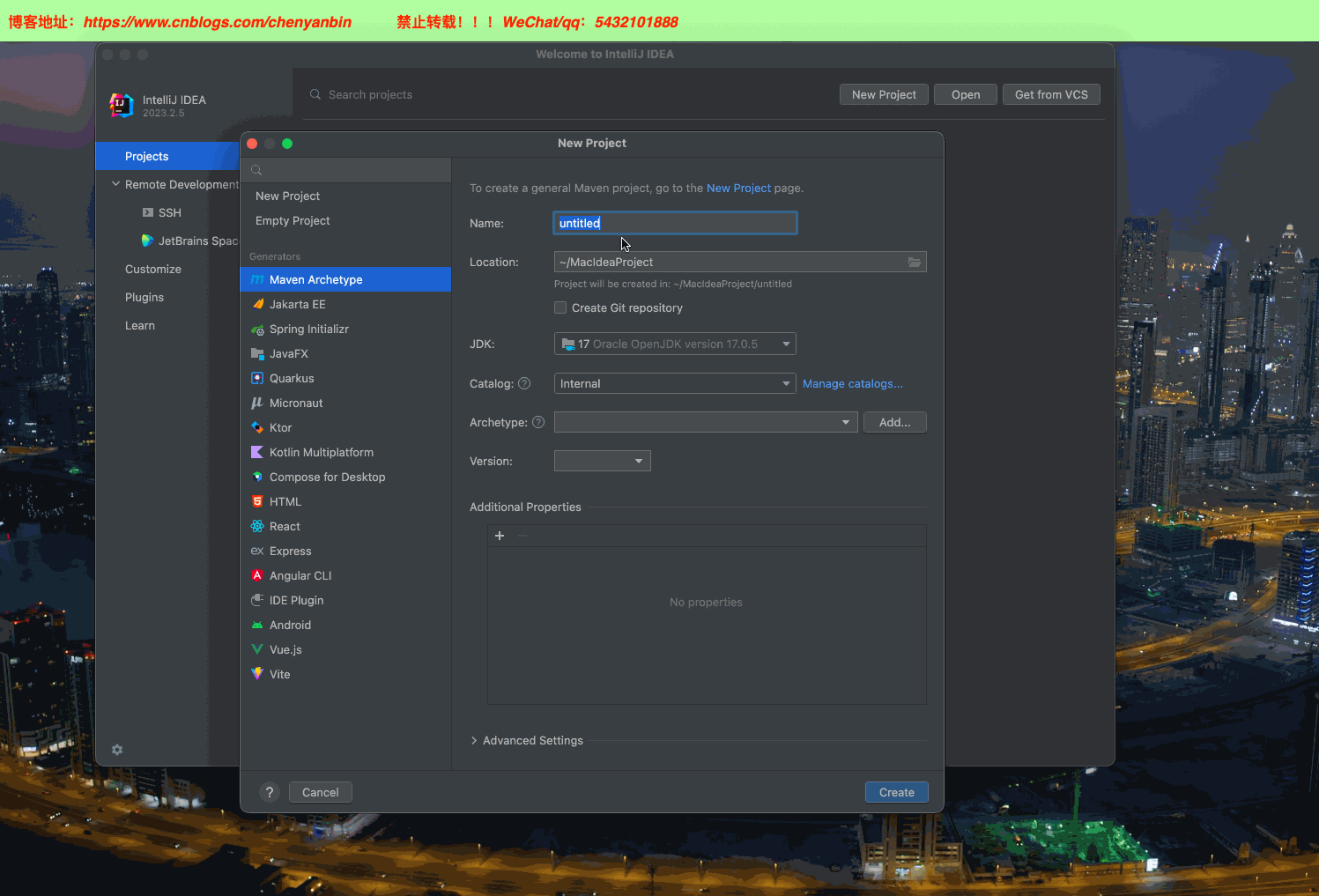Click the Vite generator icon
1319x896 pixels.
click(x=257, y=674)
